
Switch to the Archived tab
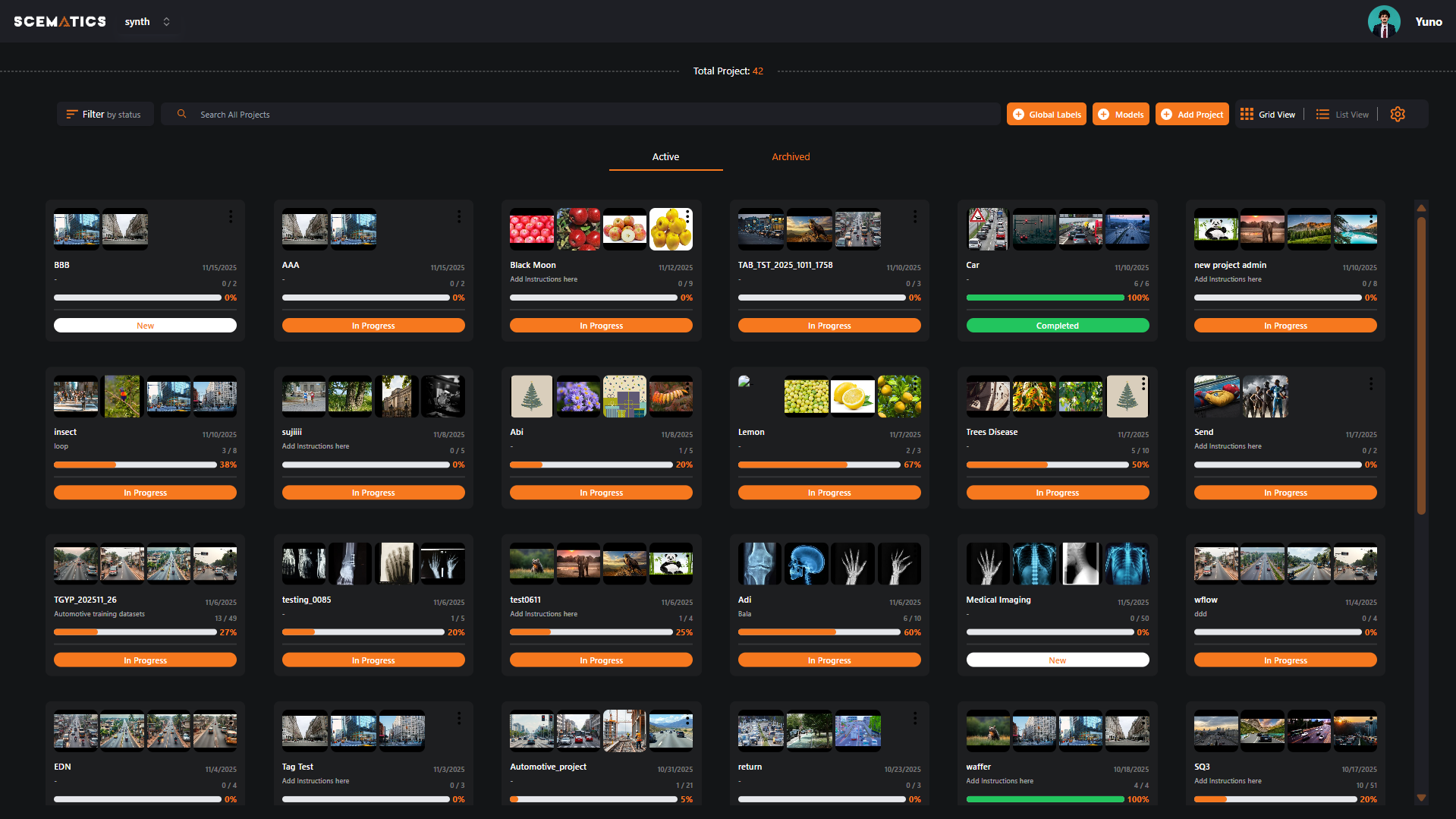790,156
